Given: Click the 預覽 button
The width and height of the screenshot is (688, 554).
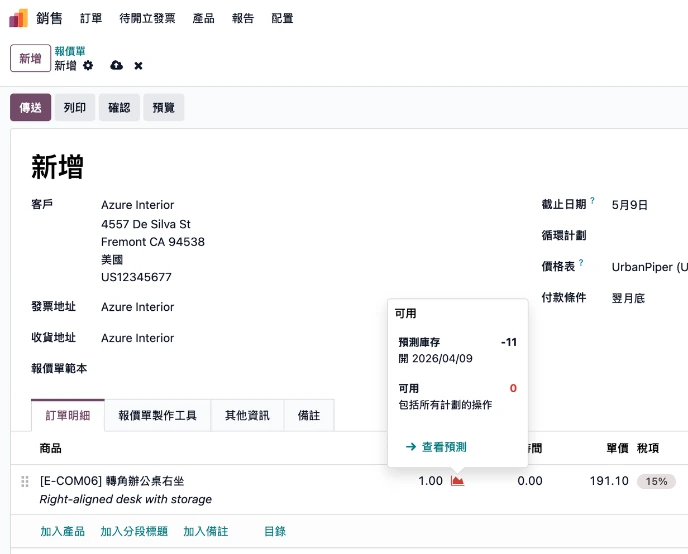Looking at the screenshot, I should pos(164,107).
